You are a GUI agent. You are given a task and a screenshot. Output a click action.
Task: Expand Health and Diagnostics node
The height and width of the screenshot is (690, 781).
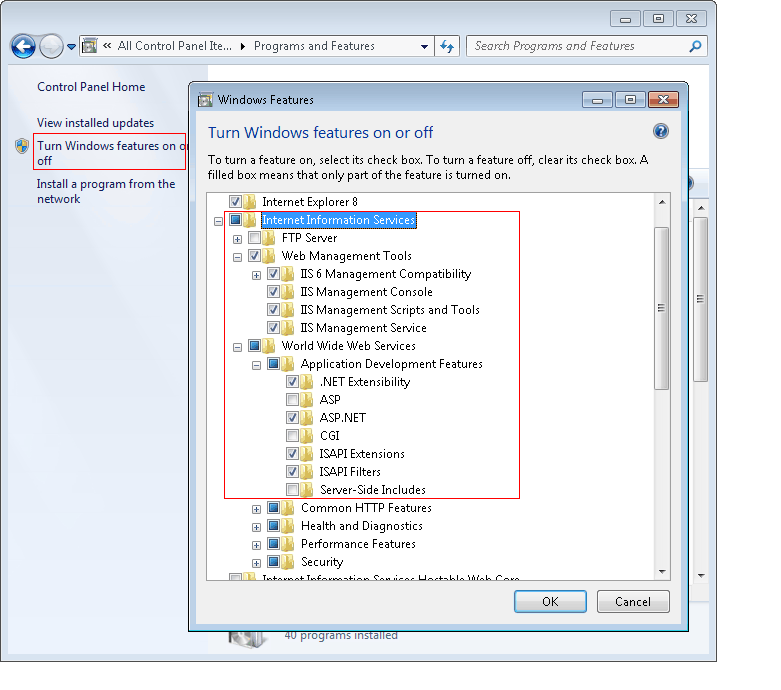(x=256, y=527)
